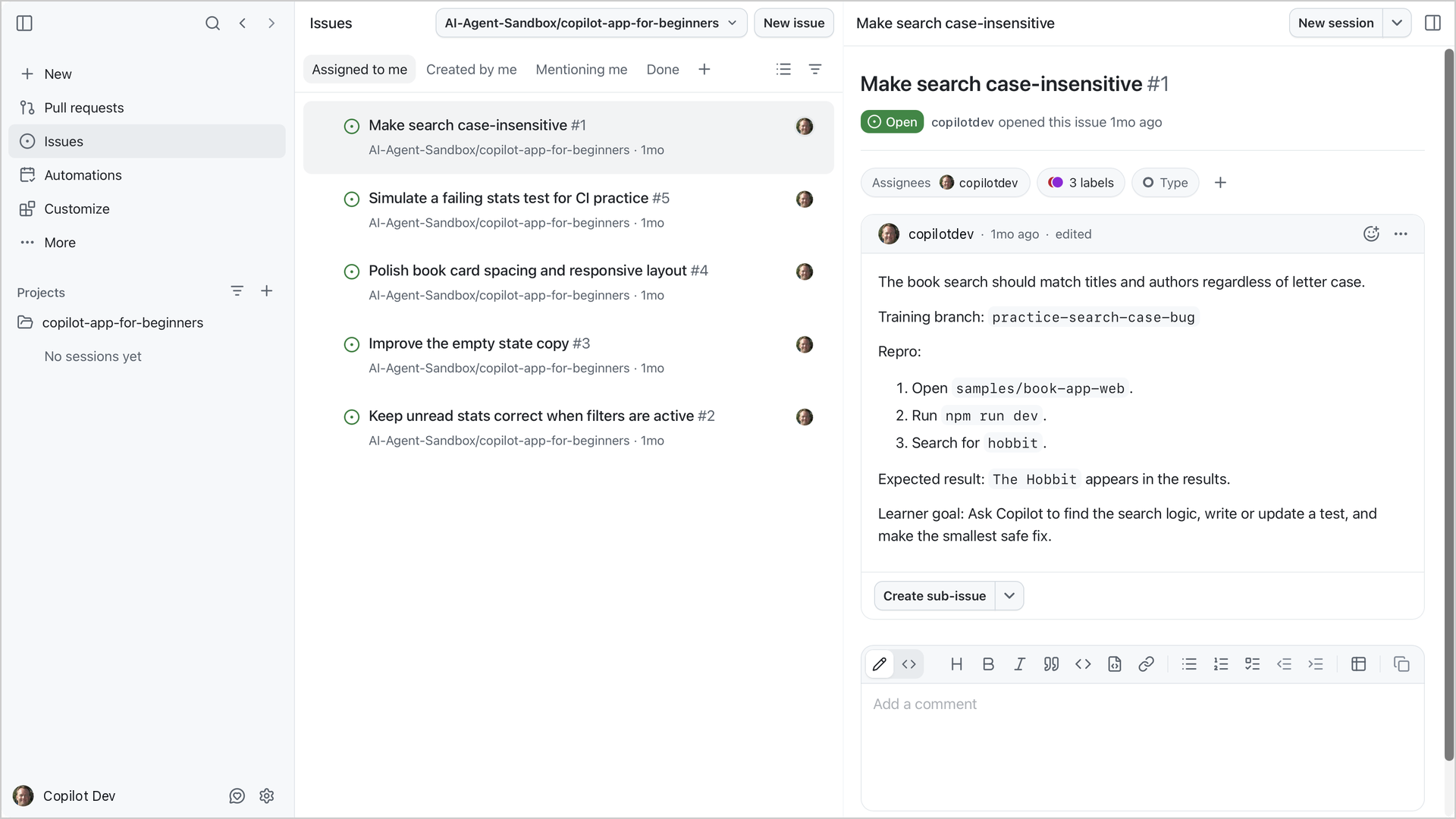Viewport: 1456px width, 819px height.
Task: Insert a heading in the comment
Action: [x=957, y=664]
